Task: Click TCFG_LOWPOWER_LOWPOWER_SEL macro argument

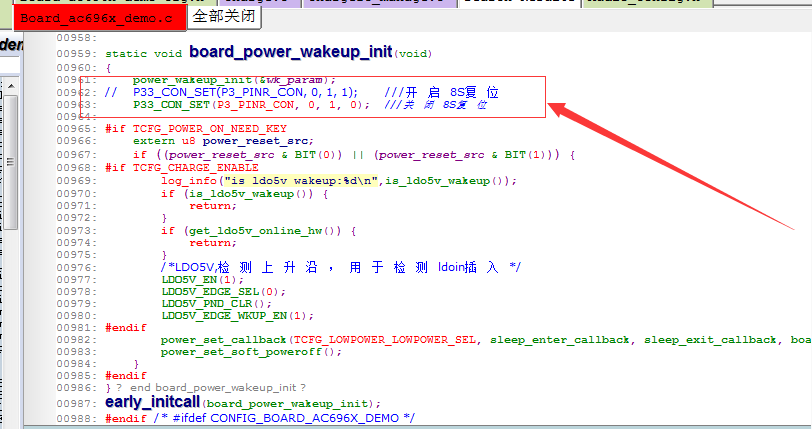Action: point(384,340)
